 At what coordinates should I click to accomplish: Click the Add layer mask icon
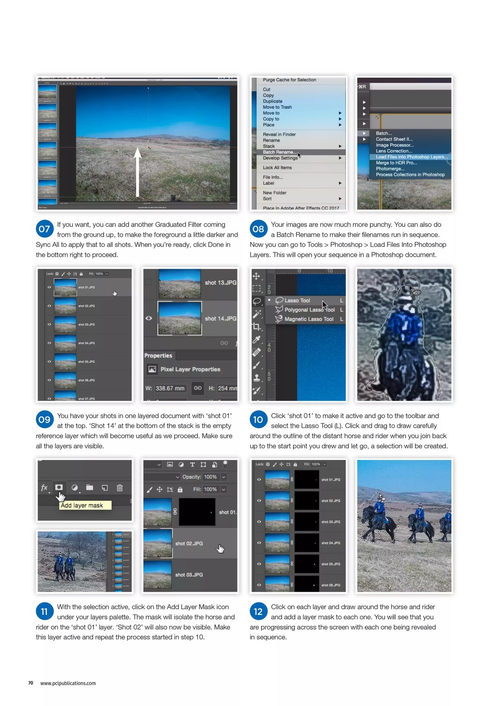coord(59,488)
